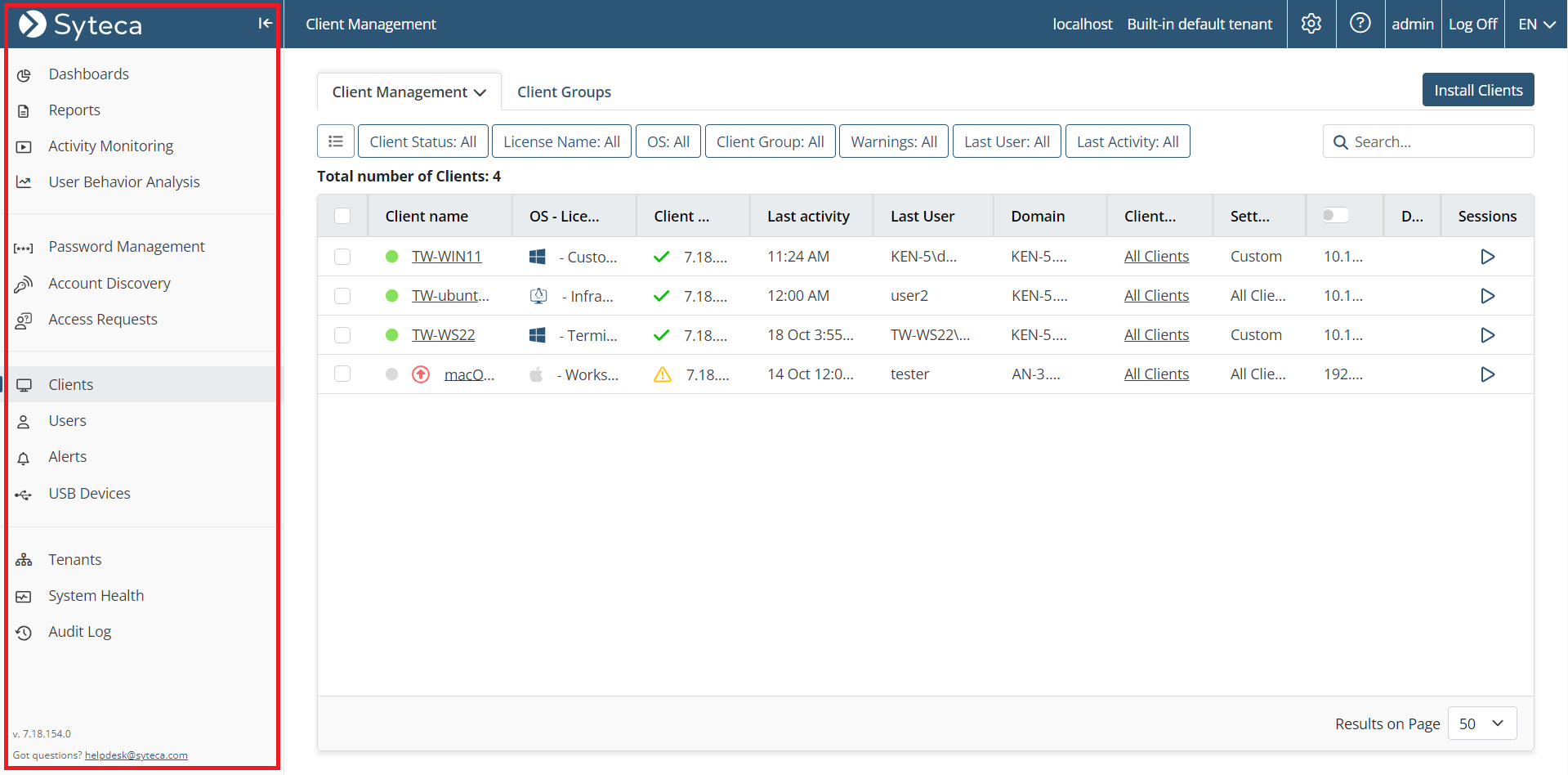Click the list view columns icon
1568x775 pixels.
tap(336, 141)
